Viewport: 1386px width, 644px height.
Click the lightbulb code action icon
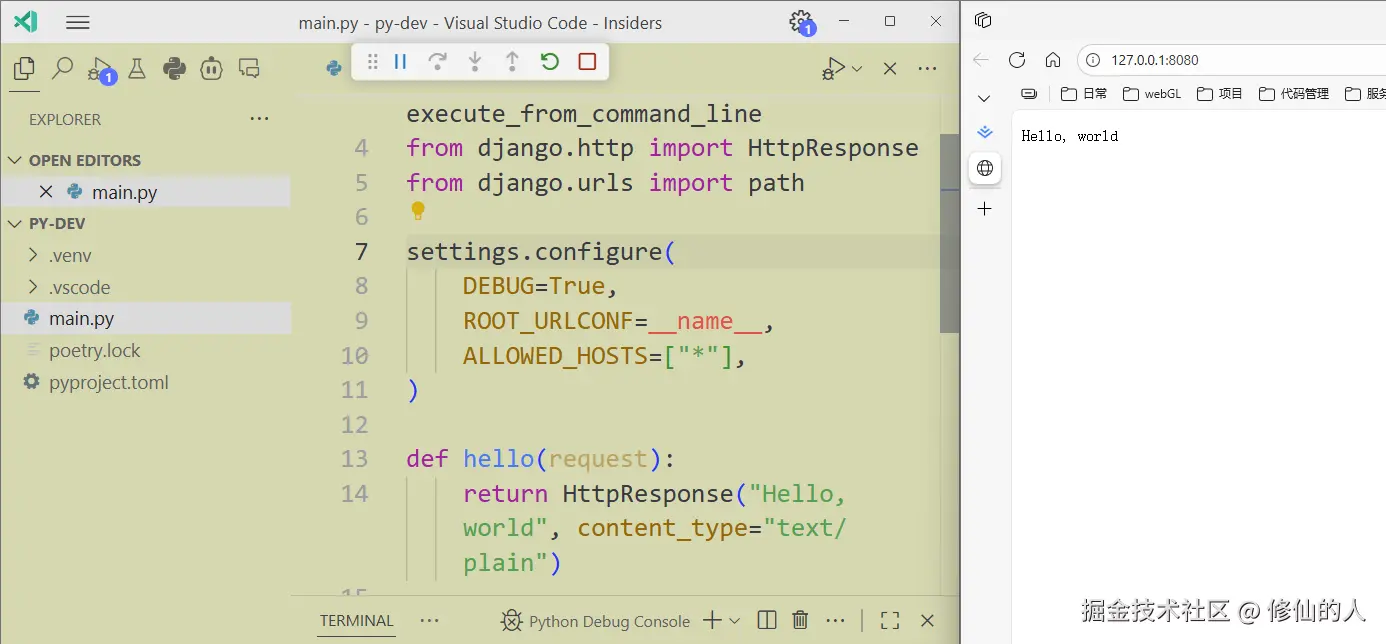(418, 211)
